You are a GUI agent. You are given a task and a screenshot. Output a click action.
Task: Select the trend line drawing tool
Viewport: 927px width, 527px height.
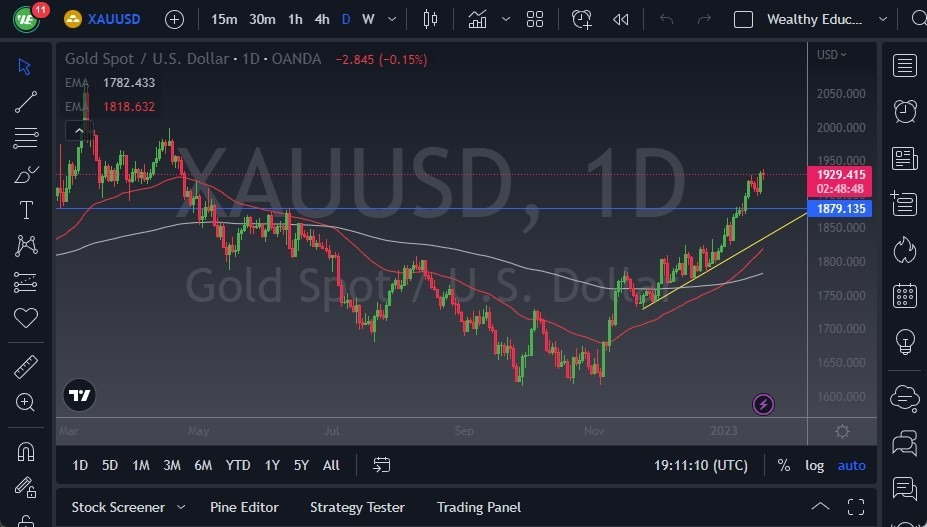pos(25,102)
